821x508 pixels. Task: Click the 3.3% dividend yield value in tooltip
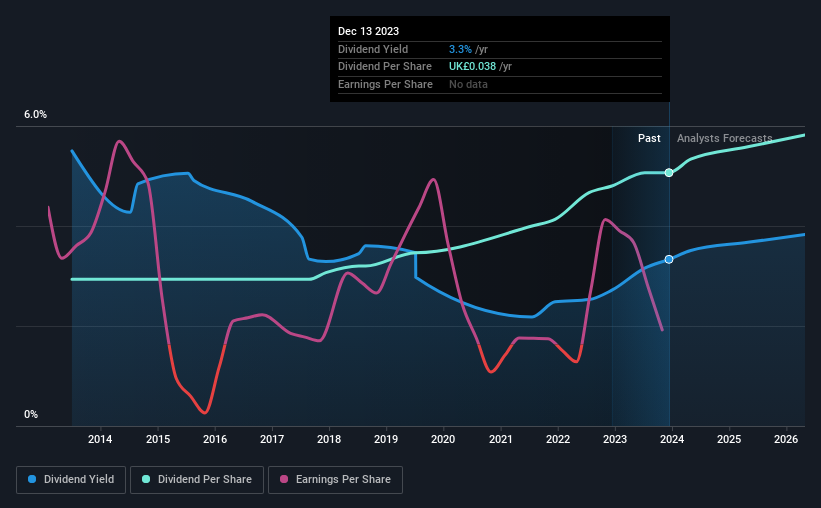coord(460,49)
